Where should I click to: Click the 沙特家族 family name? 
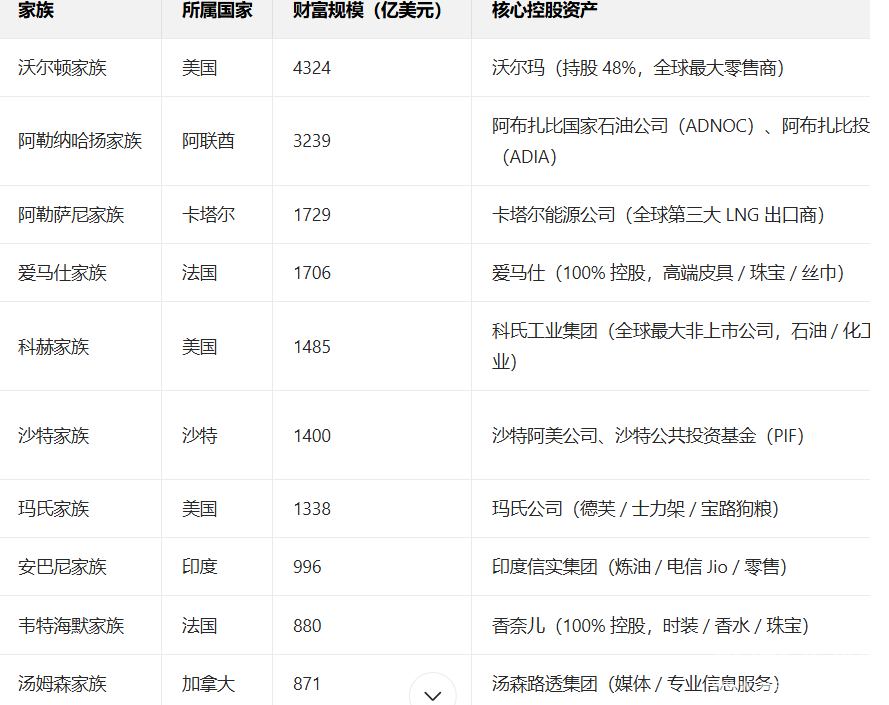coord(53,436)
